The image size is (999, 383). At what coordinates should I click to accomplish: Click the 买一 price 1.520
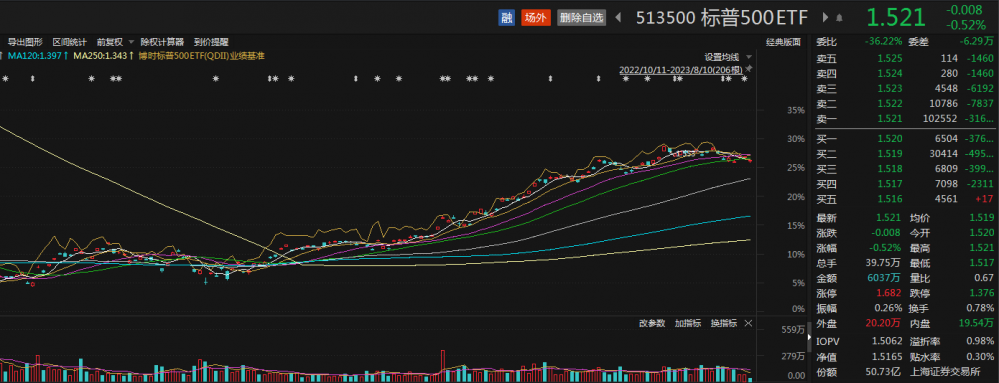[x=889, y=139]
